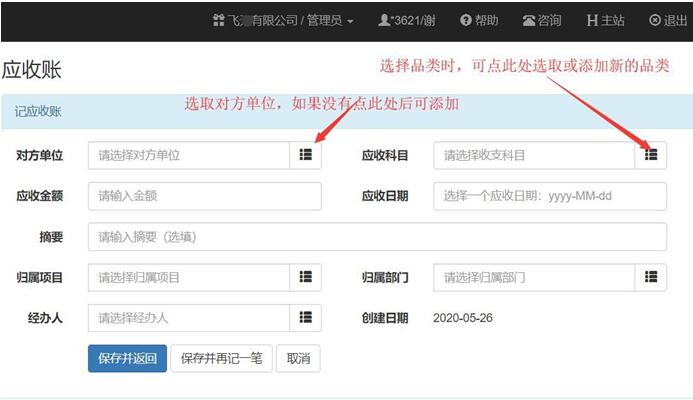Go to 主站 main site link
The height and width of the screenshot is (400, 693).
pos(605,20)
